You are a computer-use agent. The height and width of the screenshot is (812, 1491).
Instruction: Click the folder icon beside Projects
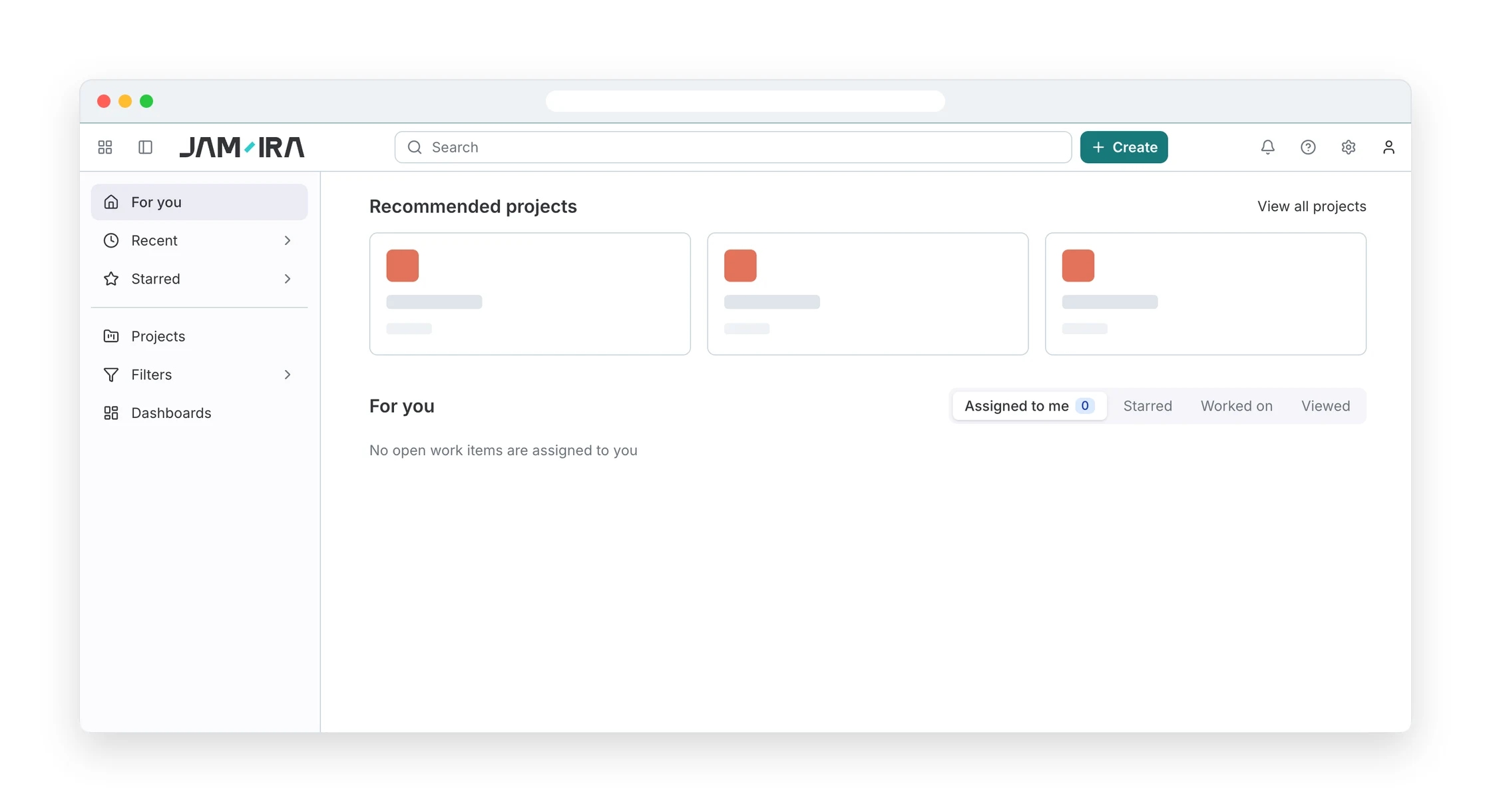pos(111,336)
